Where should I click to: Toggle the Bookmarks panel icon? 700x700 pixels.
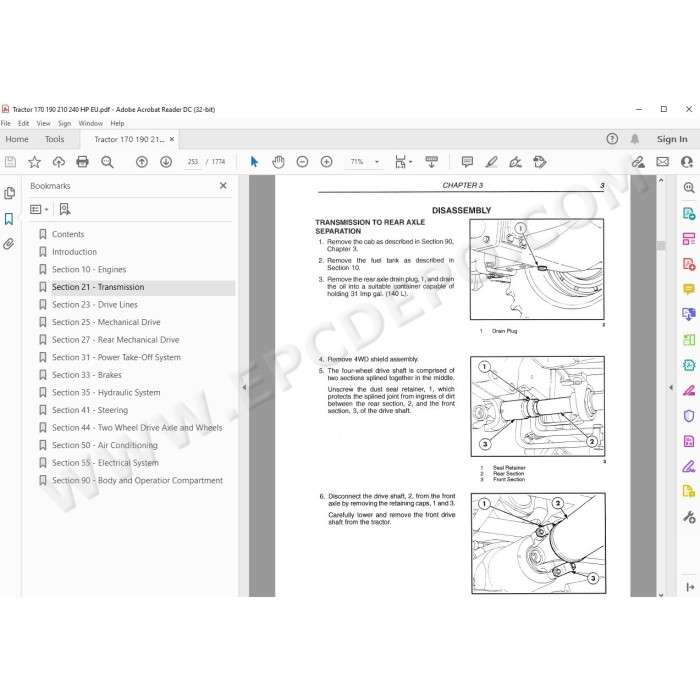[8, 219]
